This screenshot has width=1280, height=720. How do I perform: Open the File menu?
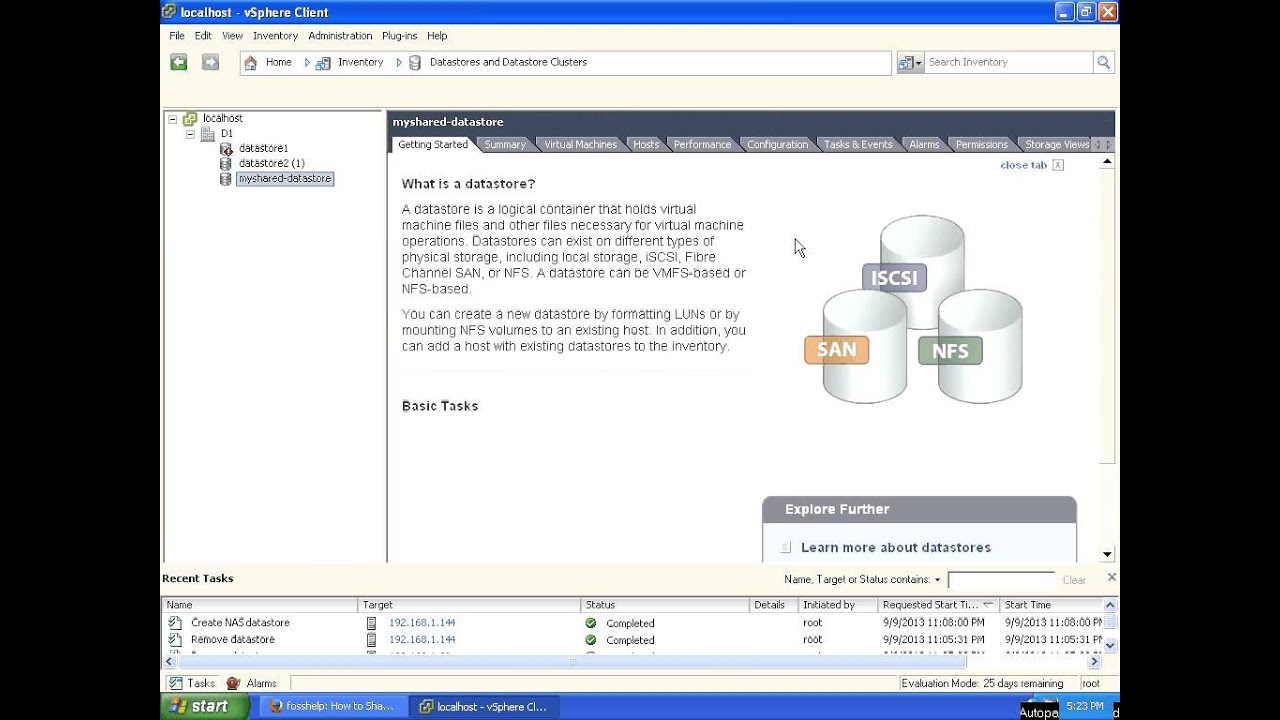pos(177,36)
